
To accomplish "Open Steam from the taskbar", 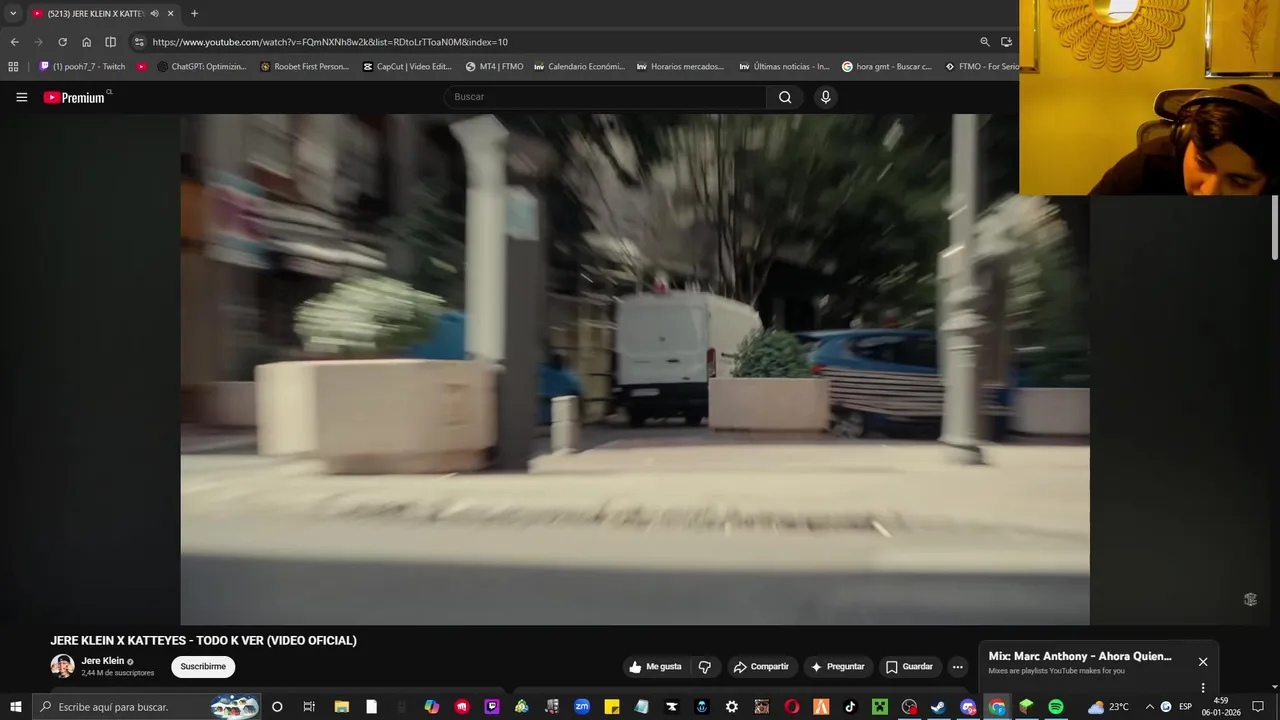I will click(938, 707).
